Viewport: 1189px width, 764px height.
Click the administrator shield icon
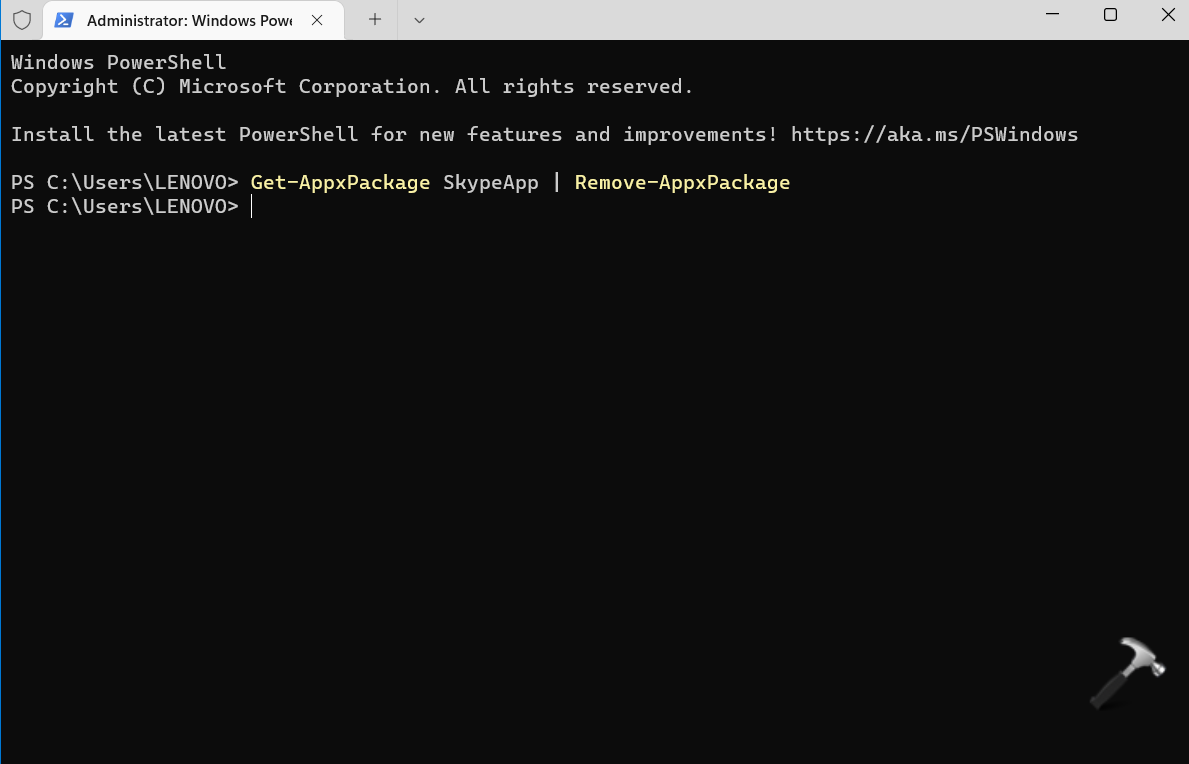click(x=22, y=20)
